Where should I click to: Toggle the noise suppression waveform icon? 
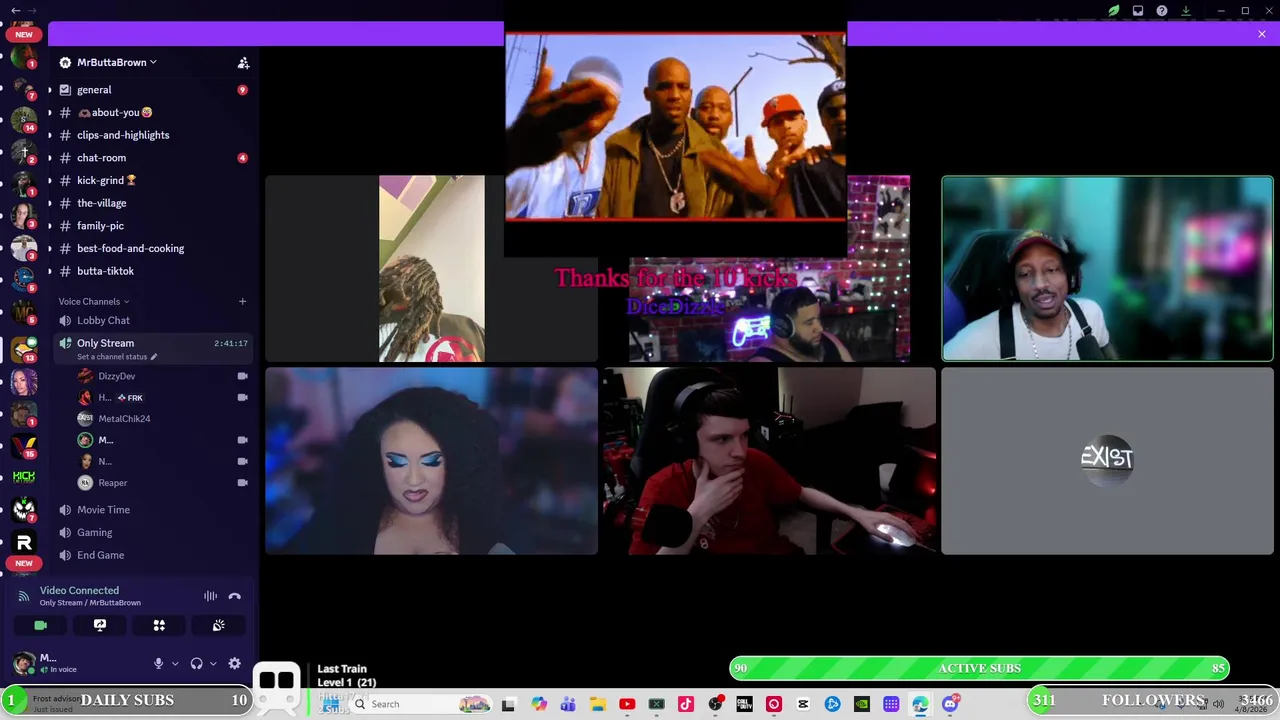[x=210, y=596]
